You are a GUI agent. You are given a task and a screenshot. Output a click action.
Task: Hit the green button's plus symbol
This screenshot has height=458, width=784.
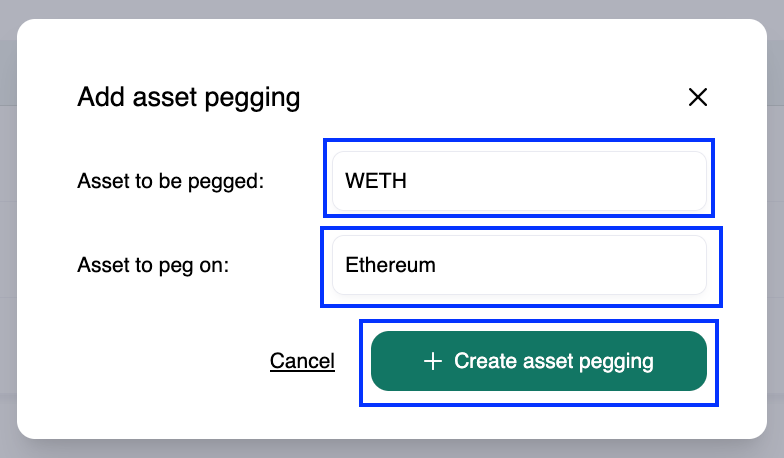(433, 361)
